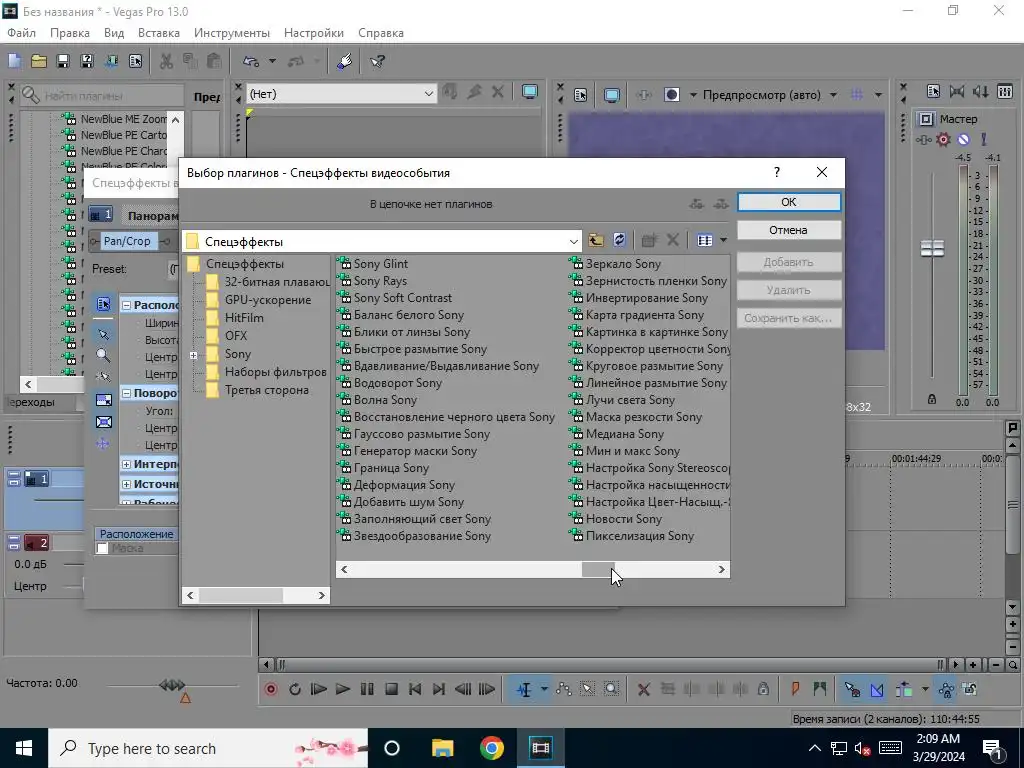Click the Undo arrow toolbar icon

click(251, 61)
